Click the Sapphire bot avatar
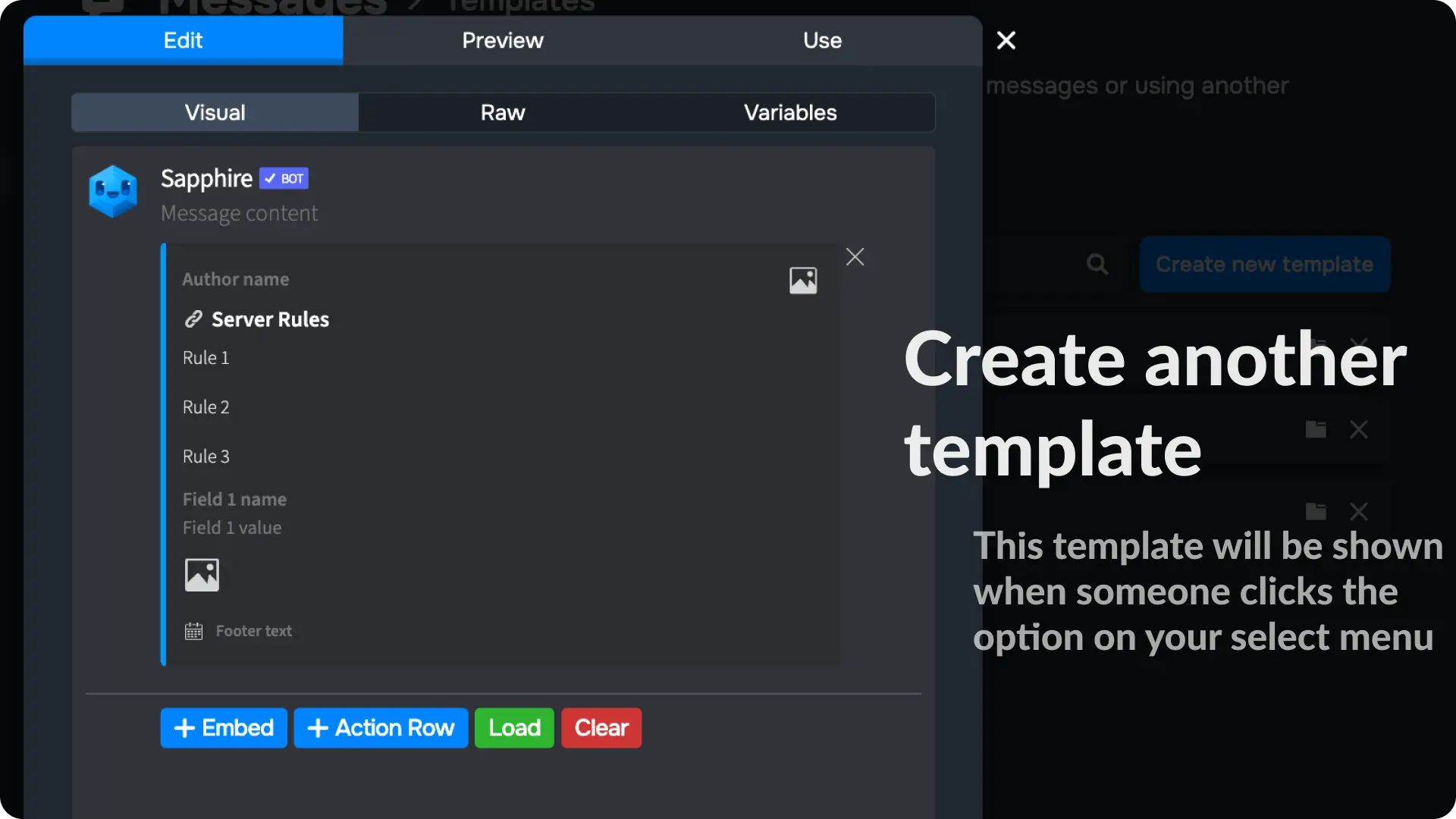Screen dimensions: 1456x819 (x=113, y=192)
